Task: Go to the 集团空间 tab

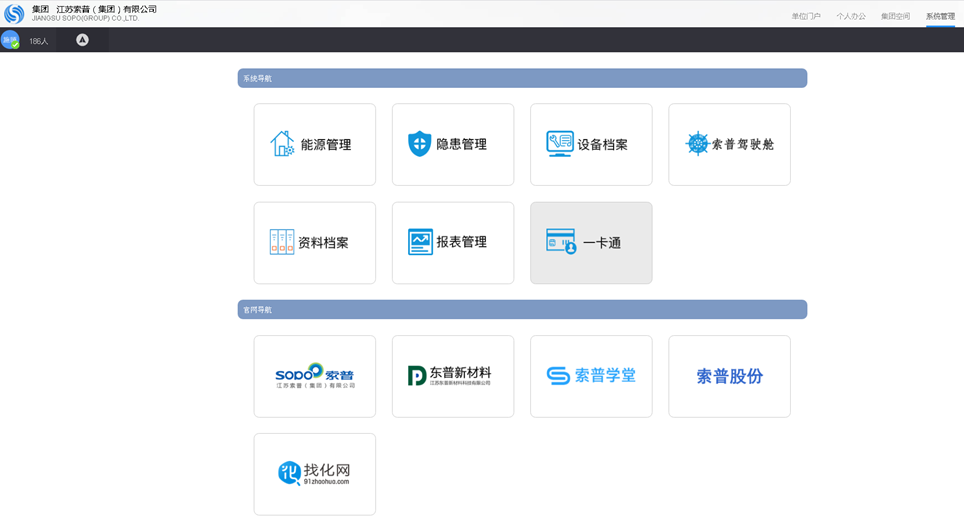Action: pyautogui.click(x=895, y=16)
